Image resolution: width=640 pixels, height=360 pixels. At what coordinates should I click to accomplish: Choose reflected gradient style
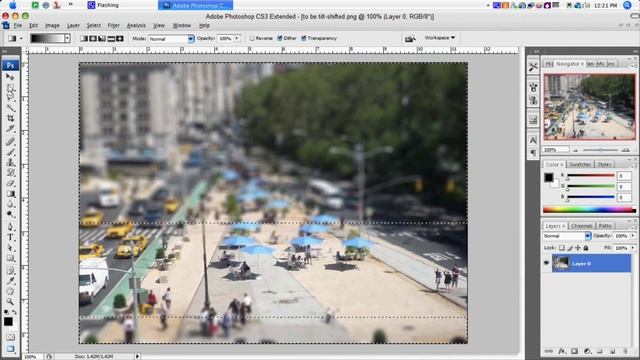(x=111, y=38)
